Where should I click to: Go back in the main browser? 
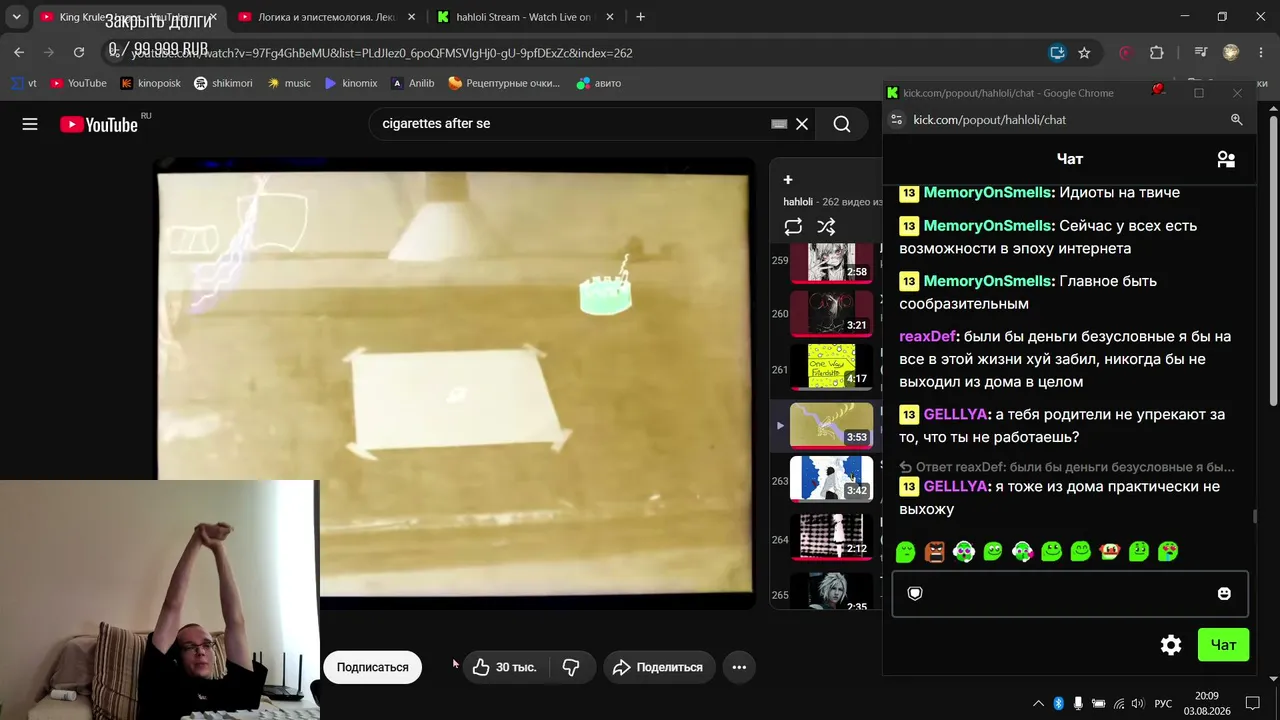coord(19,53)
